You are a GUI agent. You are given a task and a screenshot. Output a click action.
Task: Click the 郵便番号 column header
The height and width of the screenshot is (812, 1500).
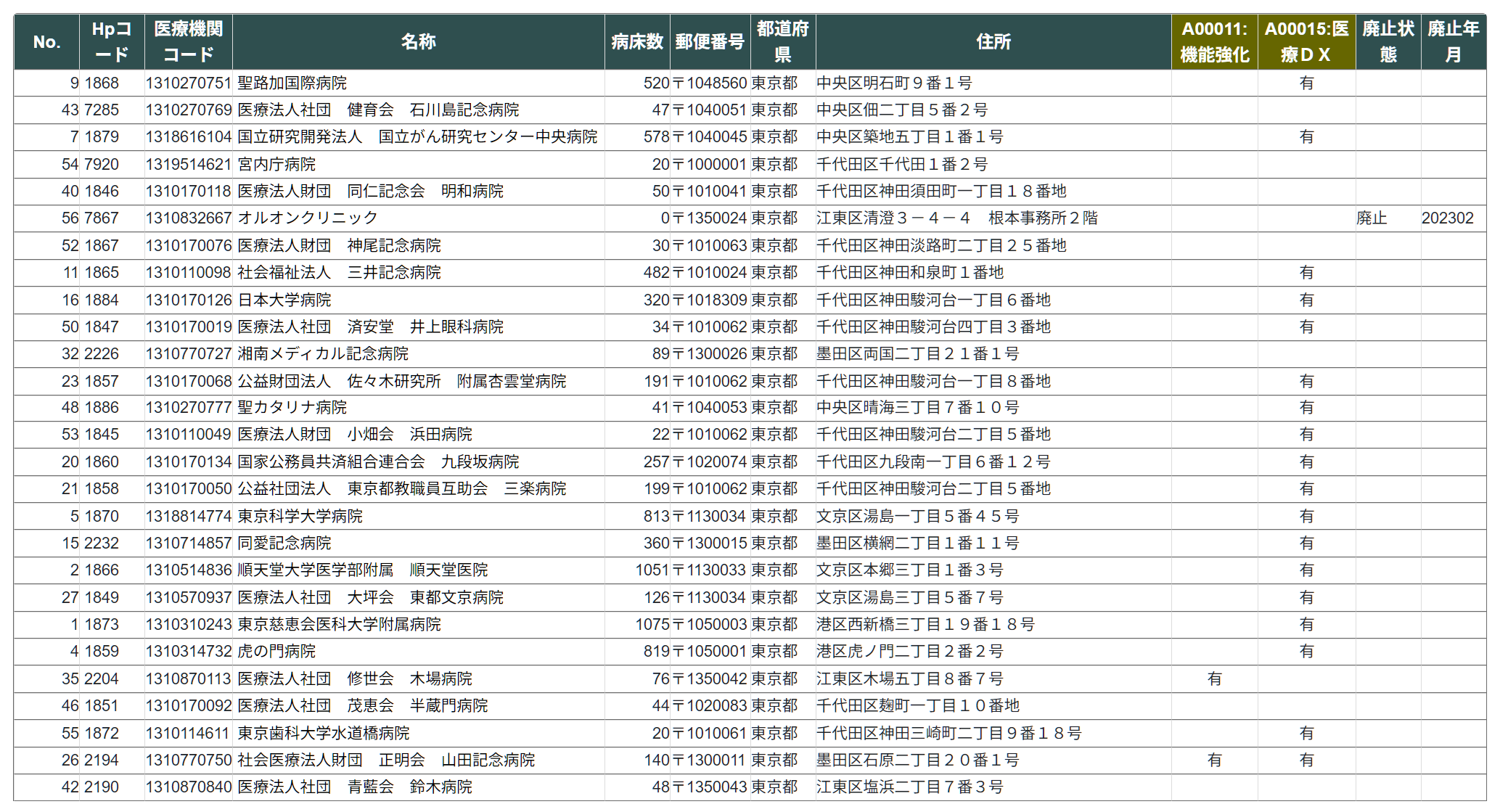click(710, 42)
